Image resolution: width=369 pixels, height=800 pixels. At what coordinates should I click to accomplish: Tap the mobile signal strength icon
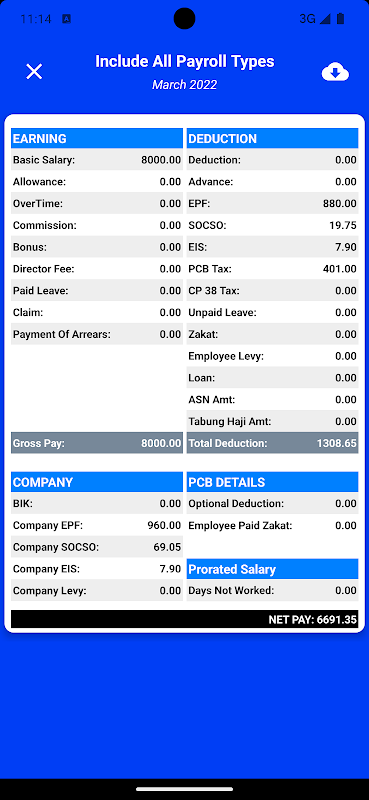tap(325, 19)
